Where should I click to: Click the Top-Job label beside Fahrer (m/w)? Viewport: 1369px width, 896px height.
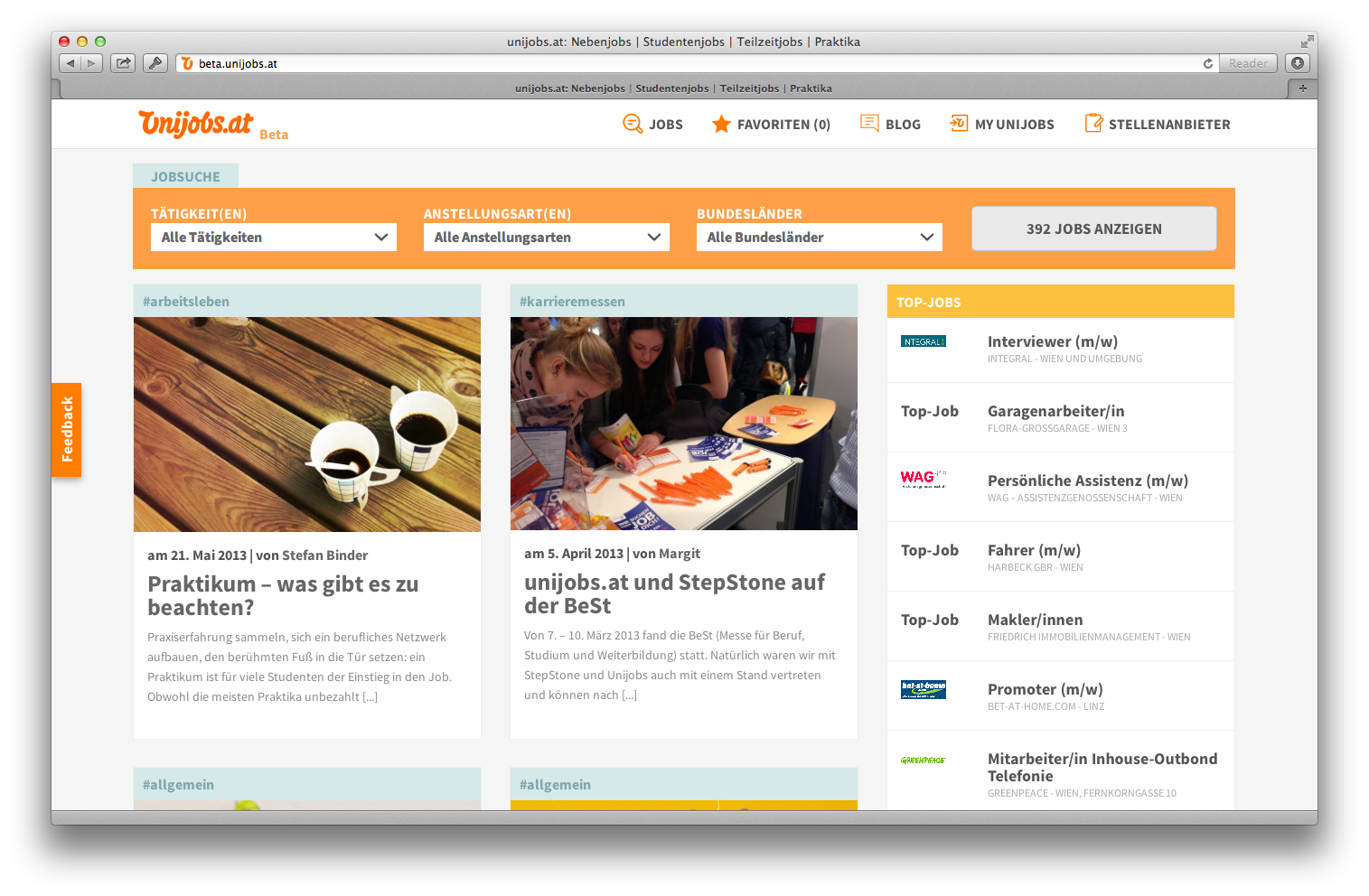pyautogui.click(x=930, y=550)
